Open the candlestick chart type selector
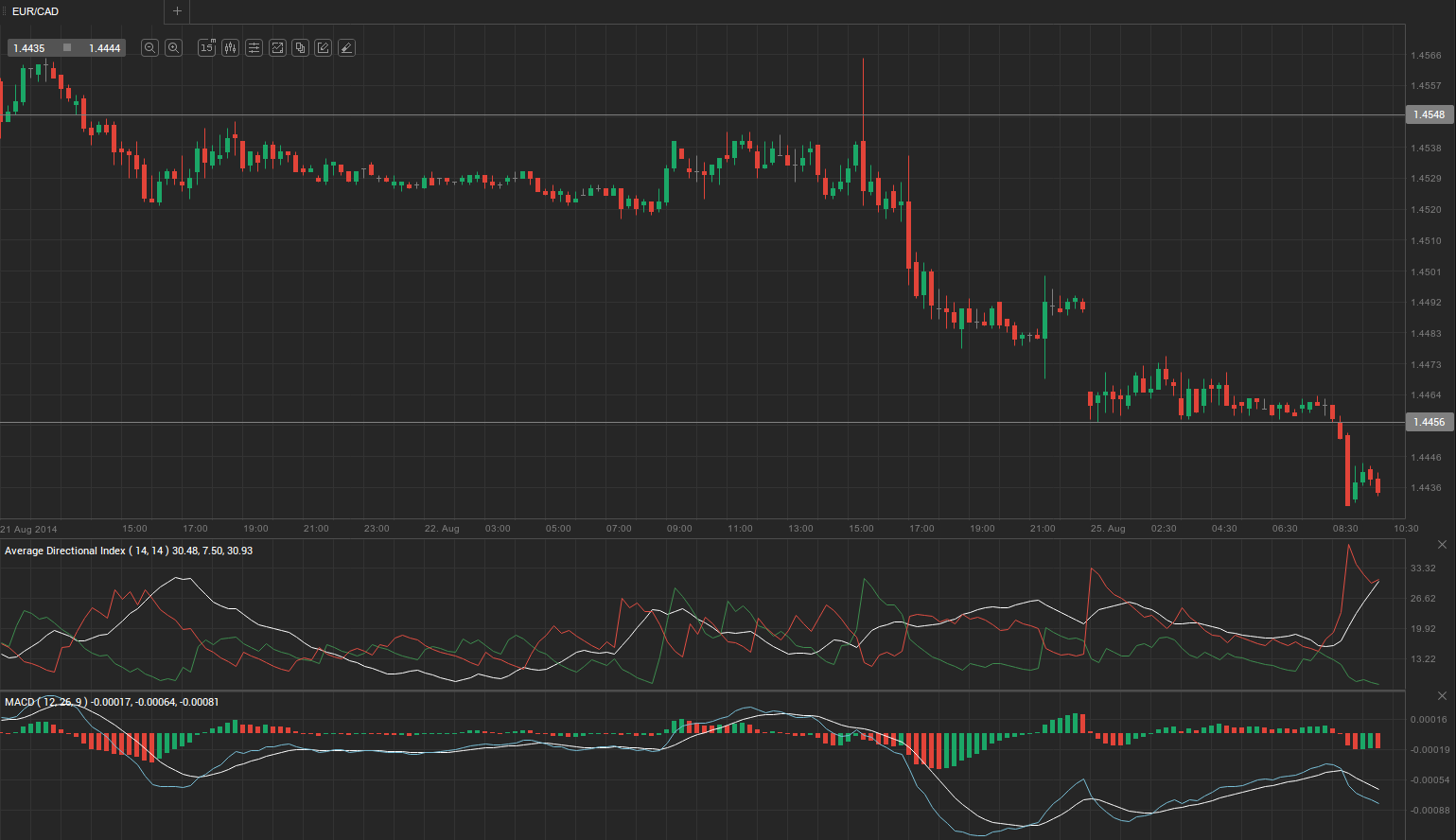This screenshot has width=1456, height=840. point(230,48)
